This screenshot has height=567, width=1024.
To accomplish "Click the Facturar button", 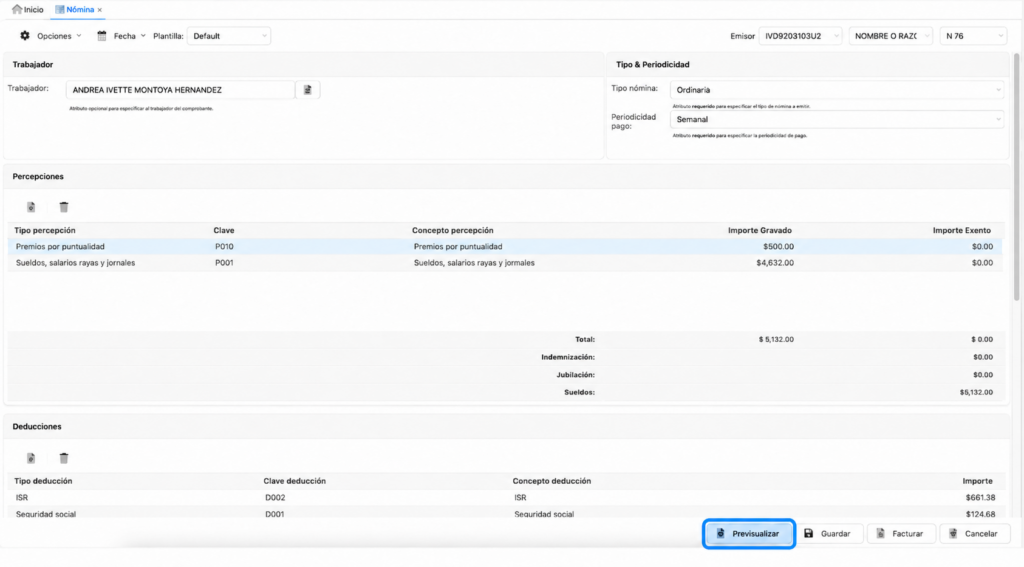I will point(901,534).
